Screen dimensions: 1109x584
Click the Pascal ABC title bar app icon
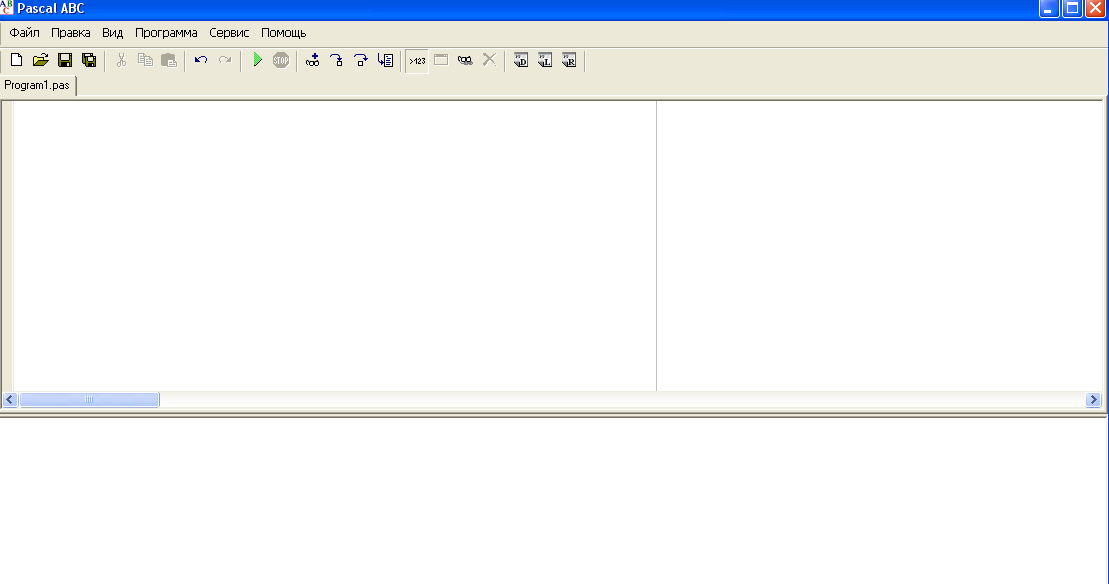pyautogui.click(x=7, y=8)
